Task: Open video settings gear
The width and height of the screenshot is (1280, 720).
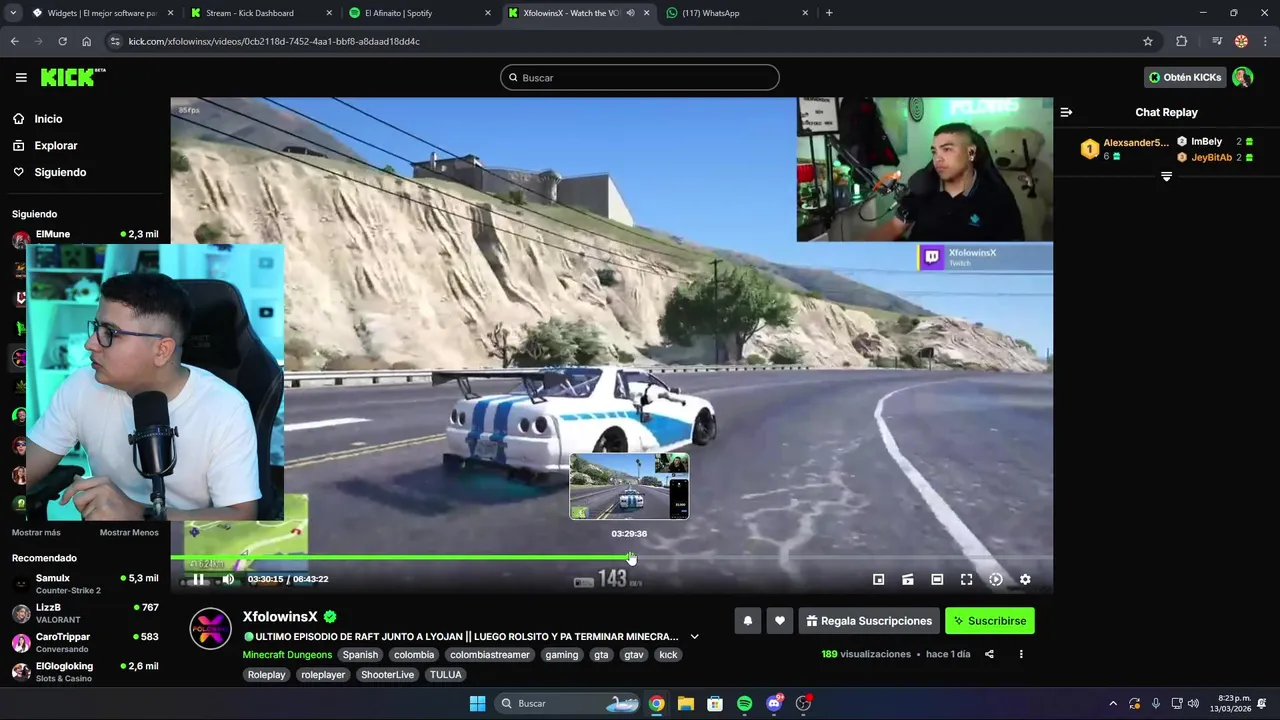Action: (1025, 579)
